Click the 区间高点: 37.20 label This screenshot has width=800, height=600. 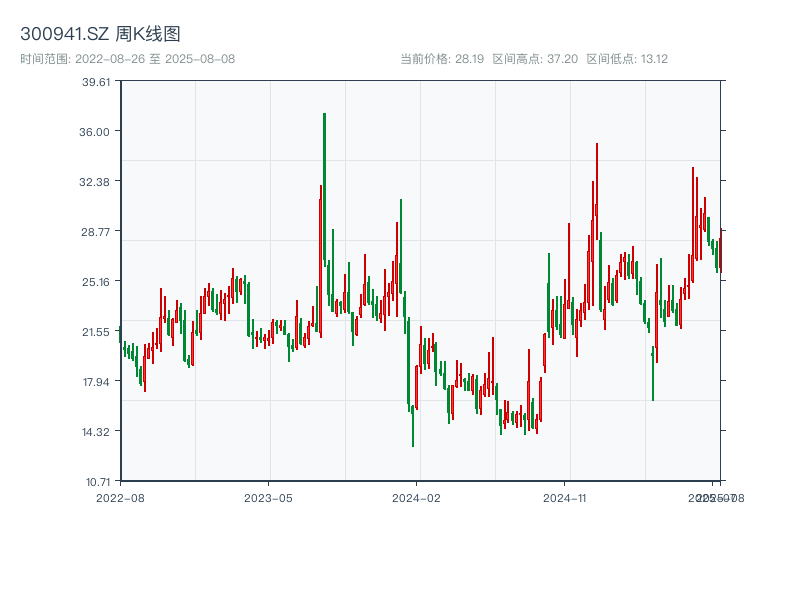point(535,59)
